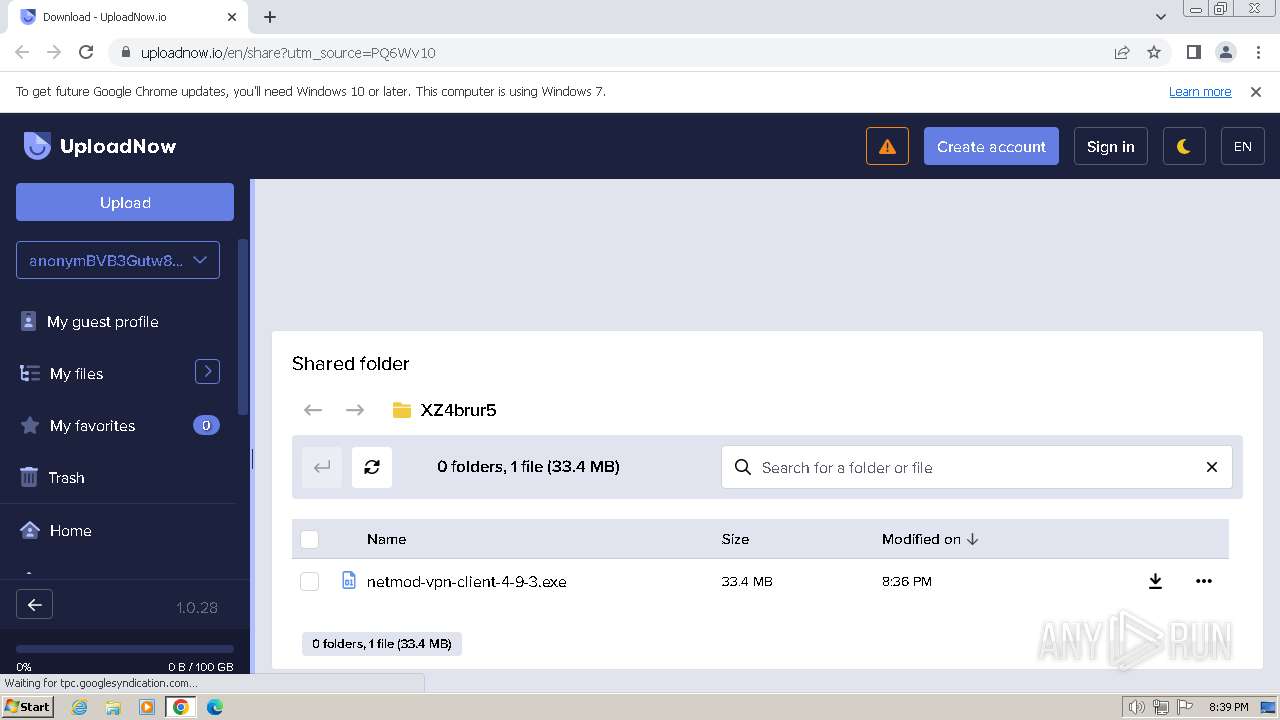The width and height of the screenshot is (1280, 720).
Task: Open My files in sidebar
Action: pyautogui.click(x=76, y=374)
